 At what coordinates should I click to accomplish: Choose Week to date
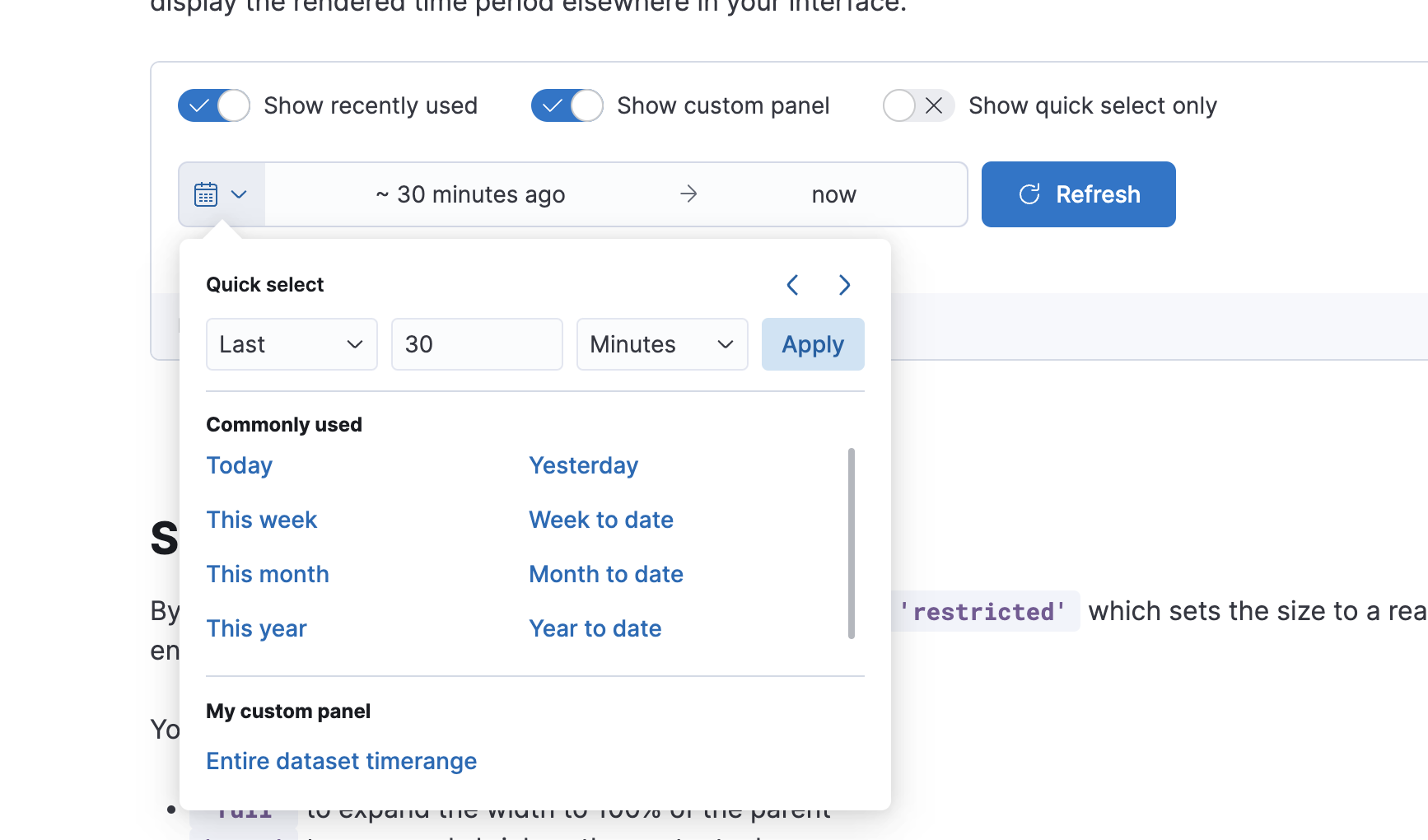(600, 520)
